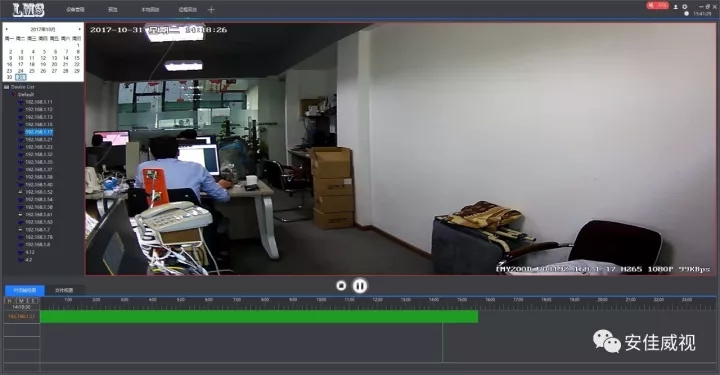This screenshot has height=375, width=720.
Task: Switch to the second top navigation tab
Action: (112, 10)
